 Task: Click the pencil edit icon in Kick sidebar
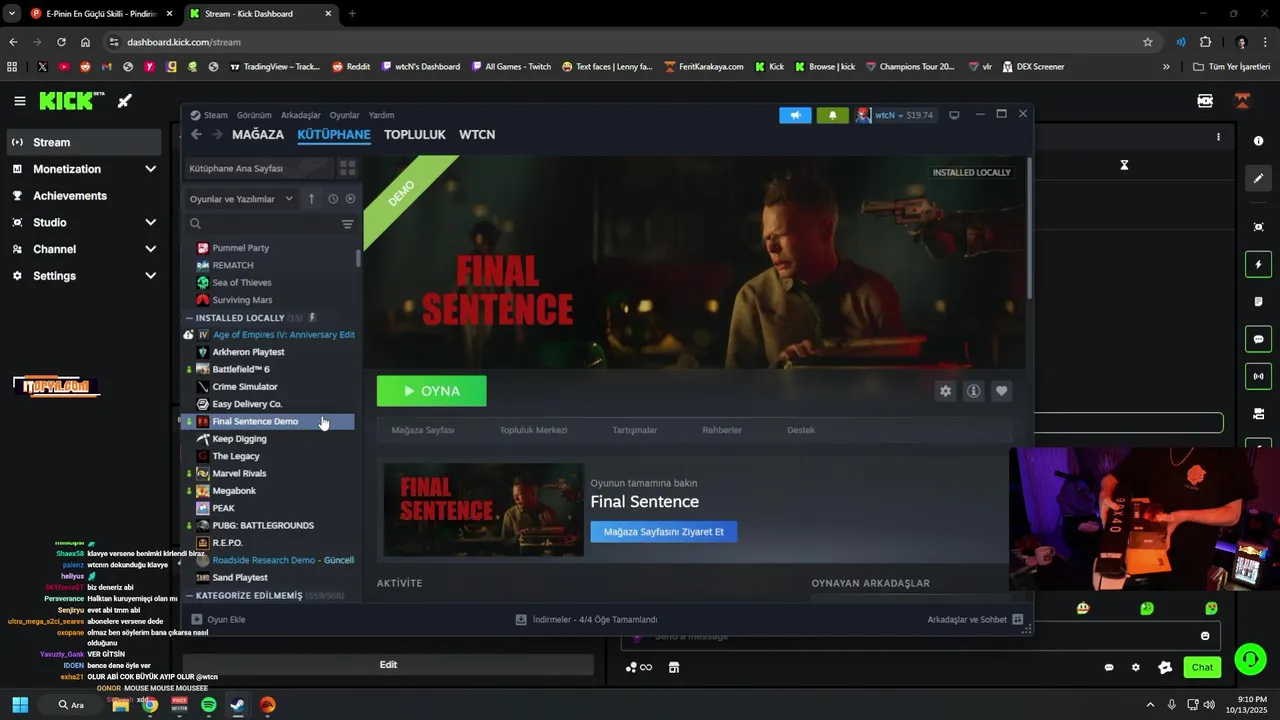click(x=1258, y=178)
